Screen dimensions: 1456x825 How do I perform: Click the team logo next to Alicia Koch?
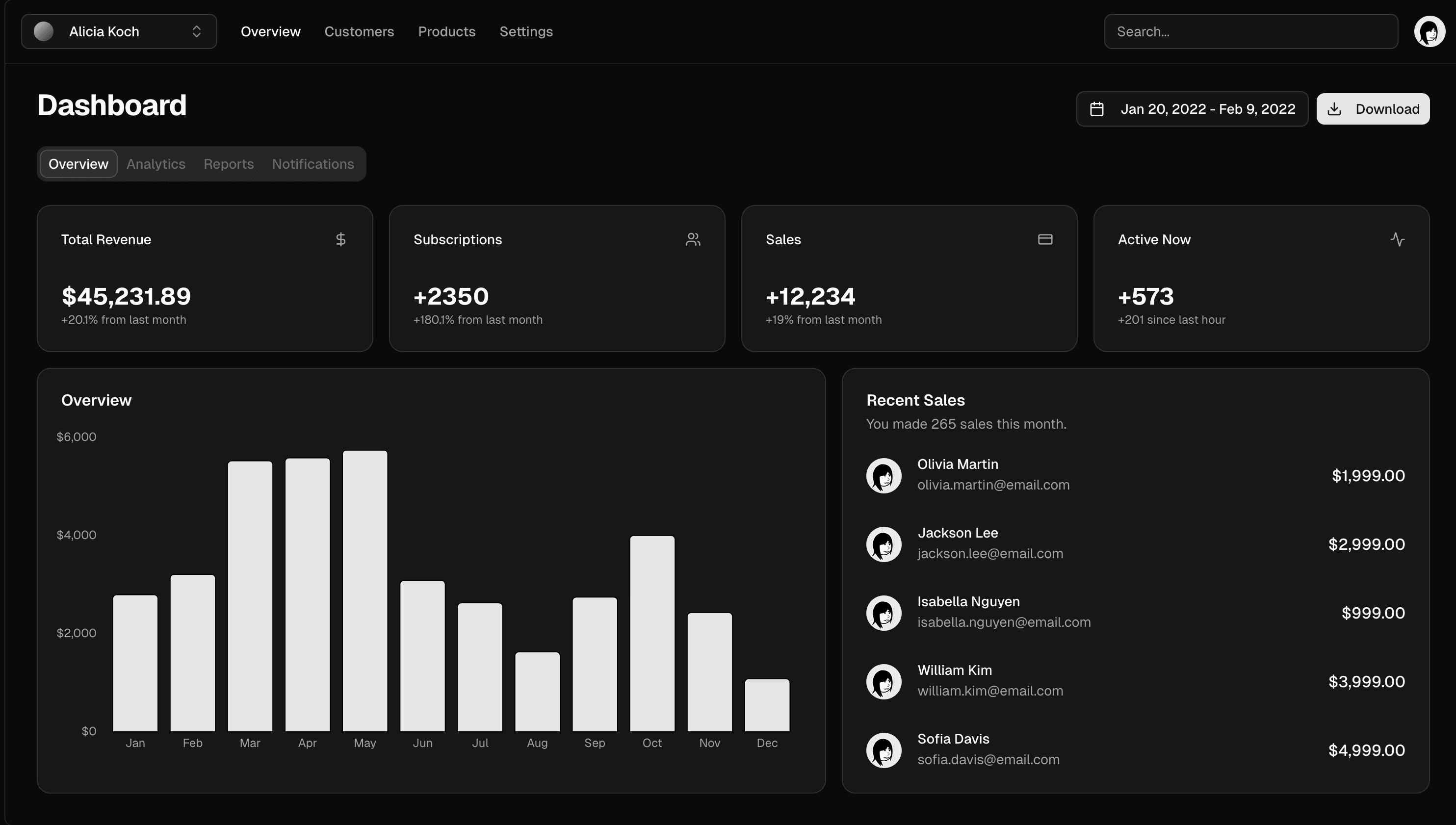(43, 31)
